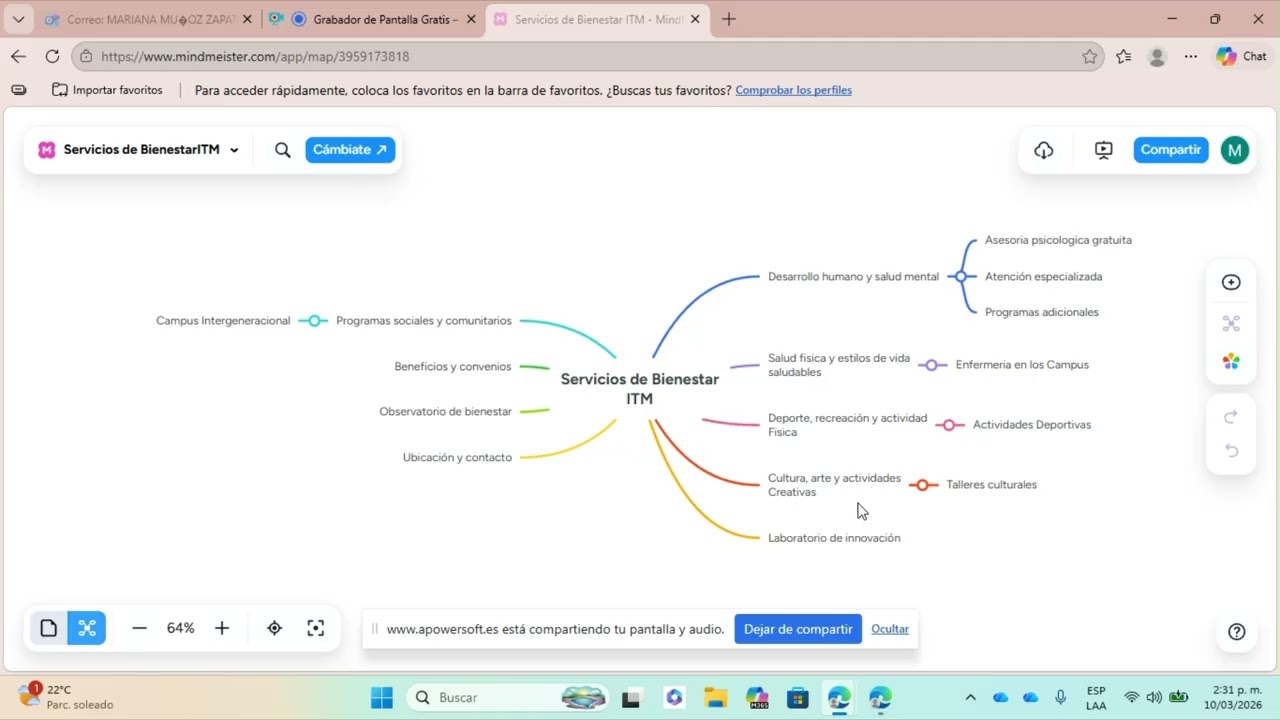Select Ubicación y contacto node
1280x720 pixels.
(457, 458)
